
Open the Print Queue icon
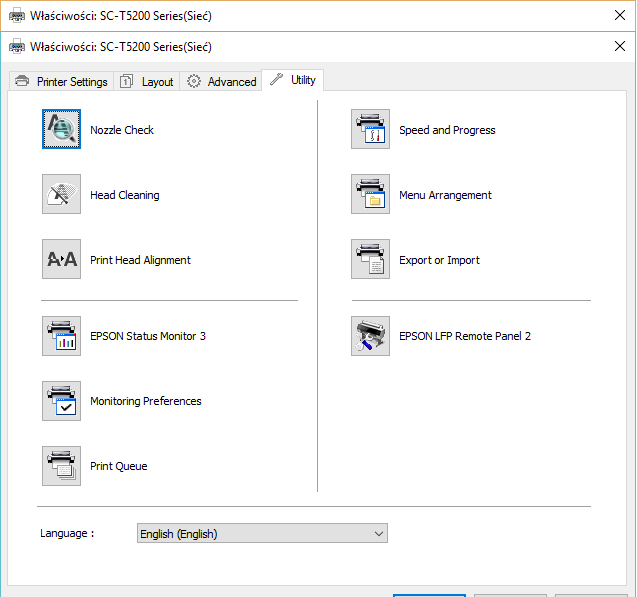click(x=61, y=466)
